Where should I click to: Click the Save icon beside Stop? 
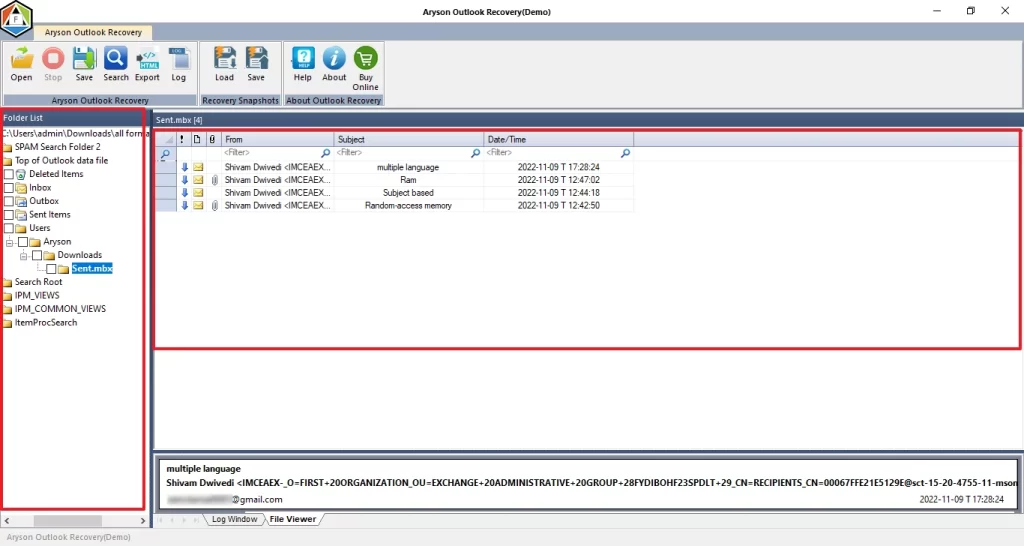[84, 59]
